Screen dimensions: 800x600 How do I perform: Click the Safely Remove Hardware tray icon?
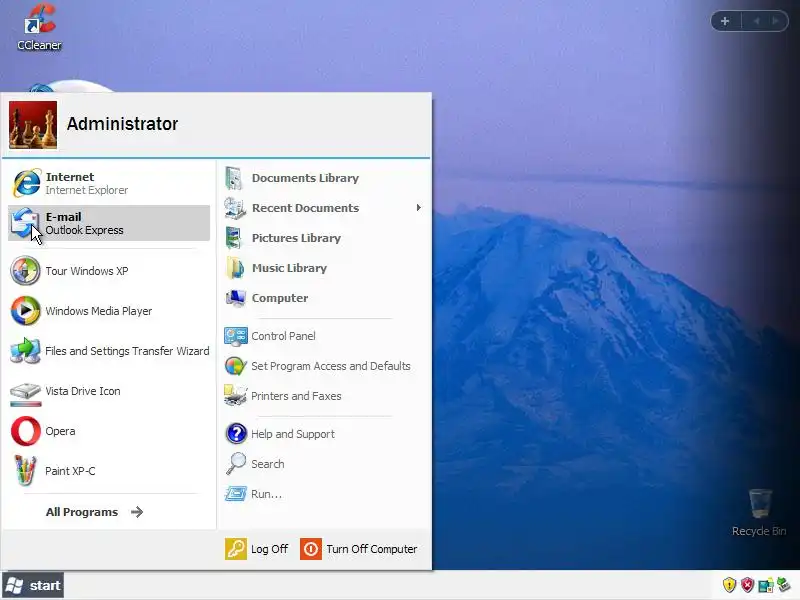point(784,585)
